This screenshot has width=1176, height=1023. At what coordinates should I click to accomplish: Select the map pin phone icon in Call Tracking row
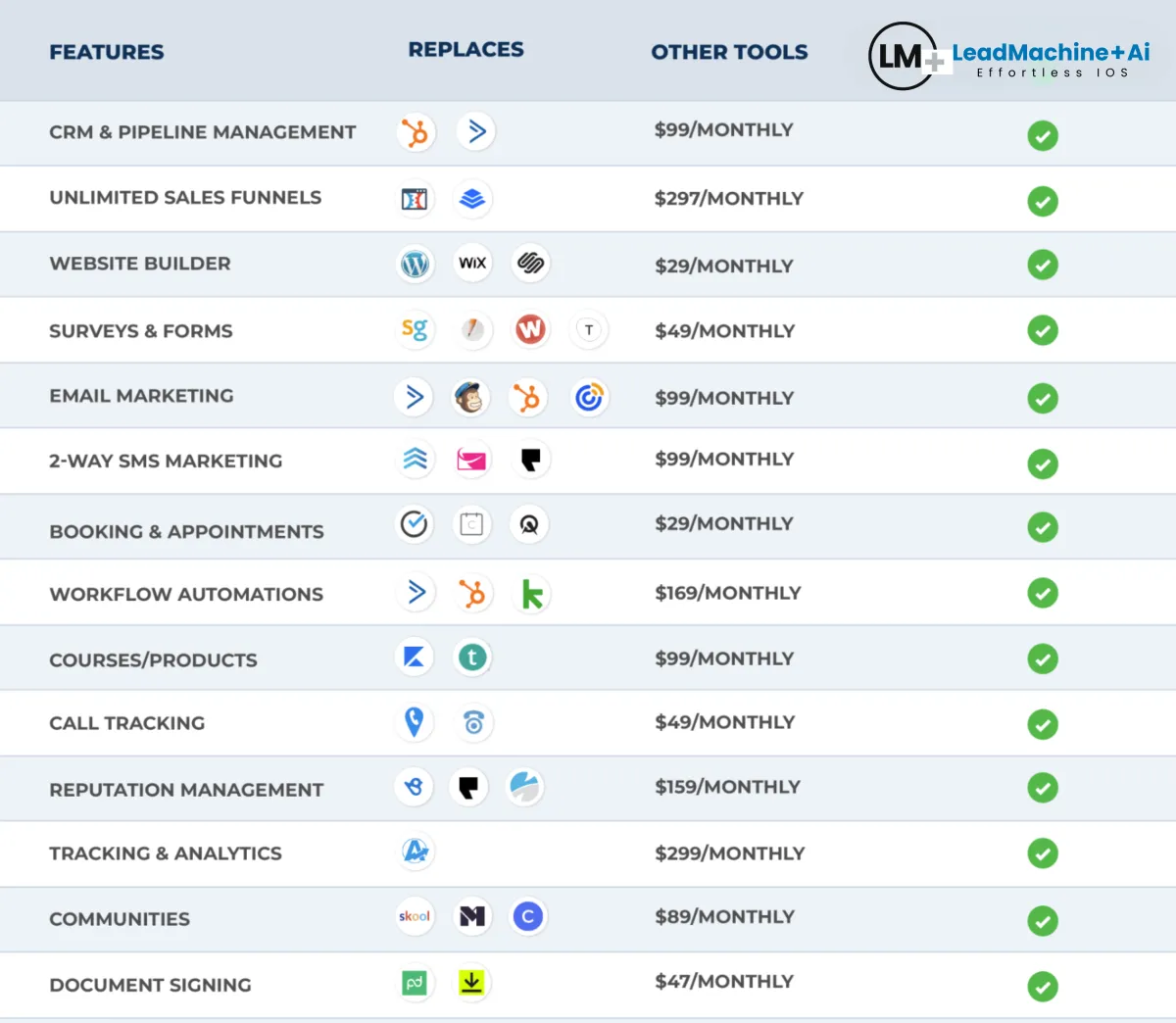click(x=415, y=722)
